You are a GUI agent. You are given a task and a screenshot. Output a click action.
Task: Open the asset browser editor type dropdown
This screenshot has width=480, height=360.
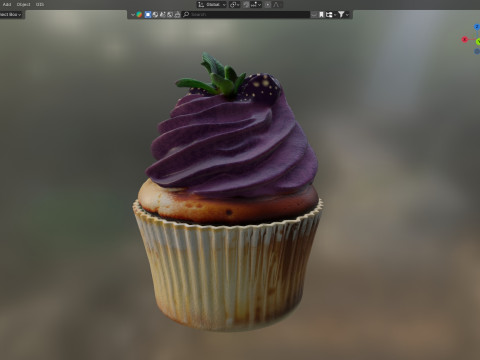pos(133,15)
